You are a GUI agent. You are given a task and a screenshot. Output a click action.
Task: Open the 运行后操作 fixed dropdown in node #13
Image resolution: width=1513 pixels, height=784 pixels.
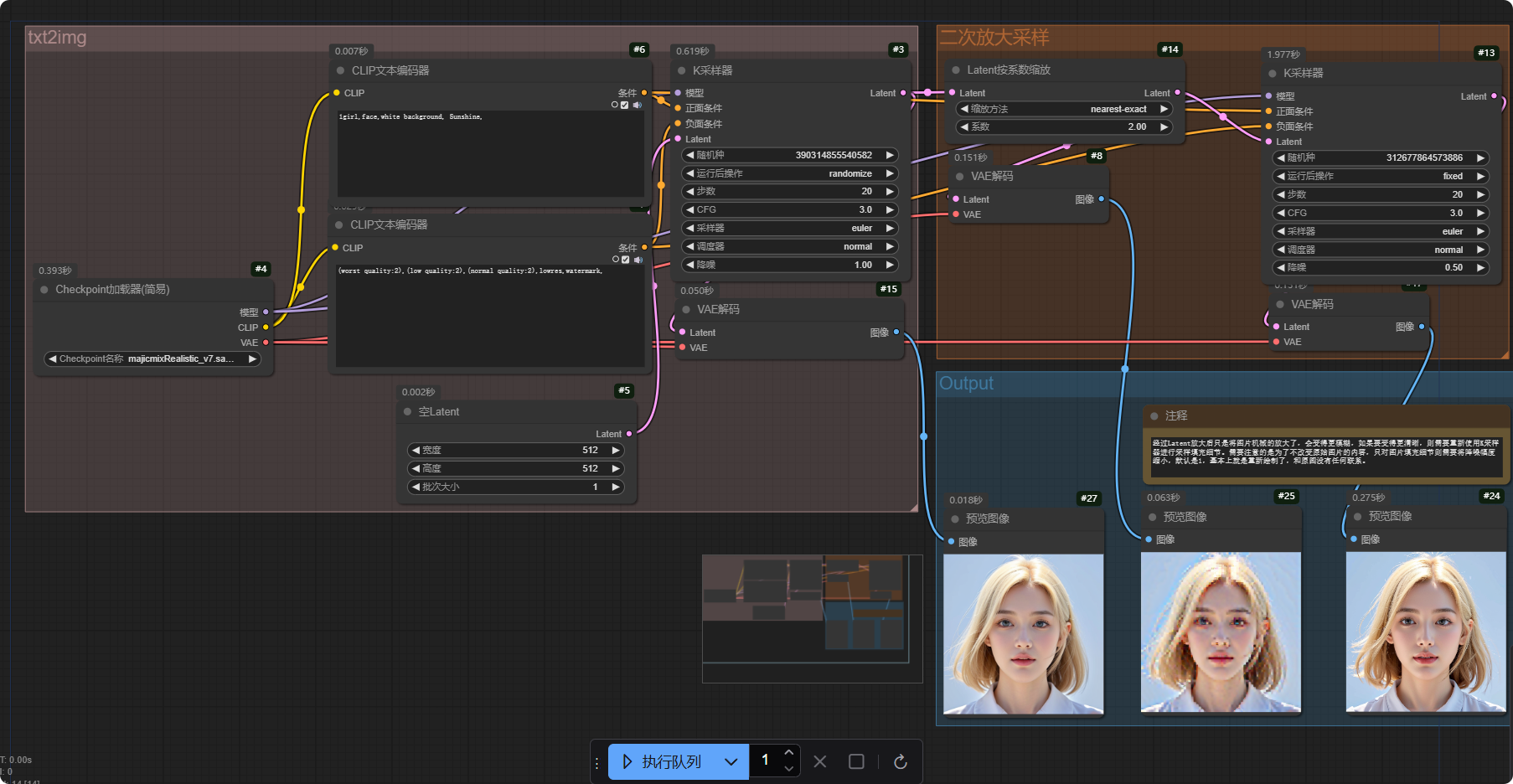click(x=1381, y=176)
